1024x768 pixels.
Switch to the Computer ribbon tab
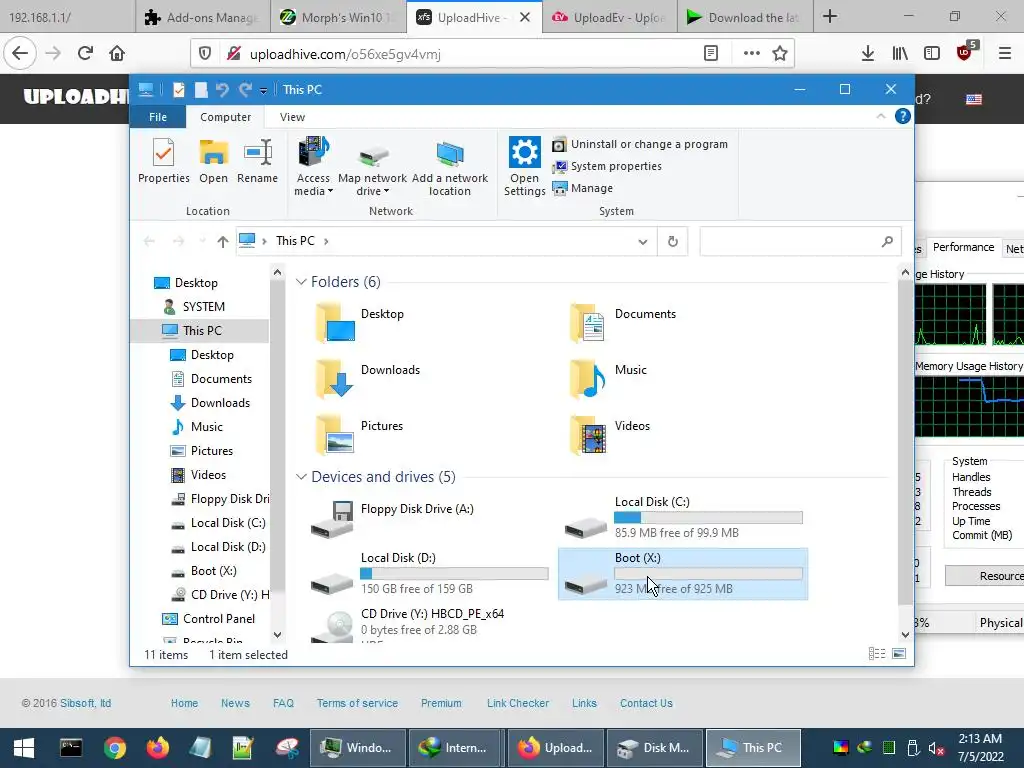pyautogui.click(x=225, y=117)
